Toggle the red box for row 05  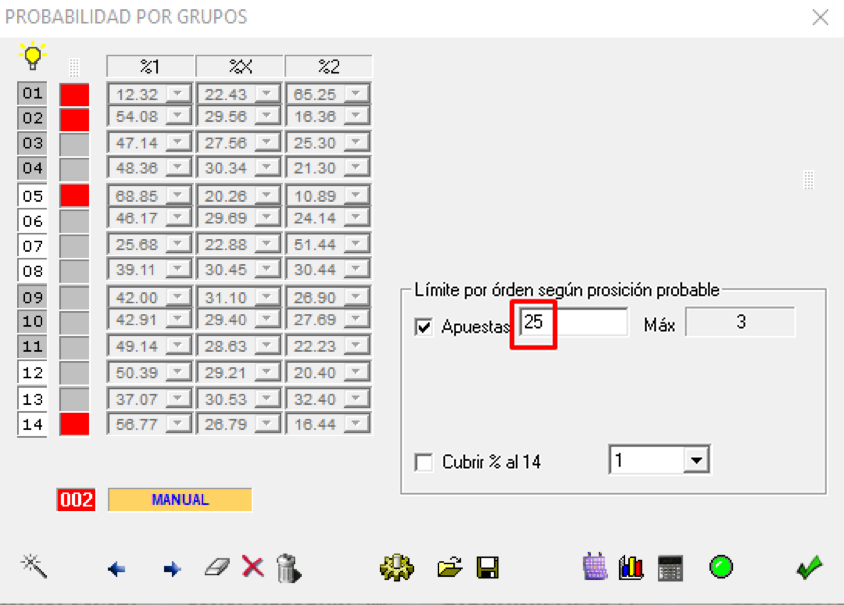point(74,195)
